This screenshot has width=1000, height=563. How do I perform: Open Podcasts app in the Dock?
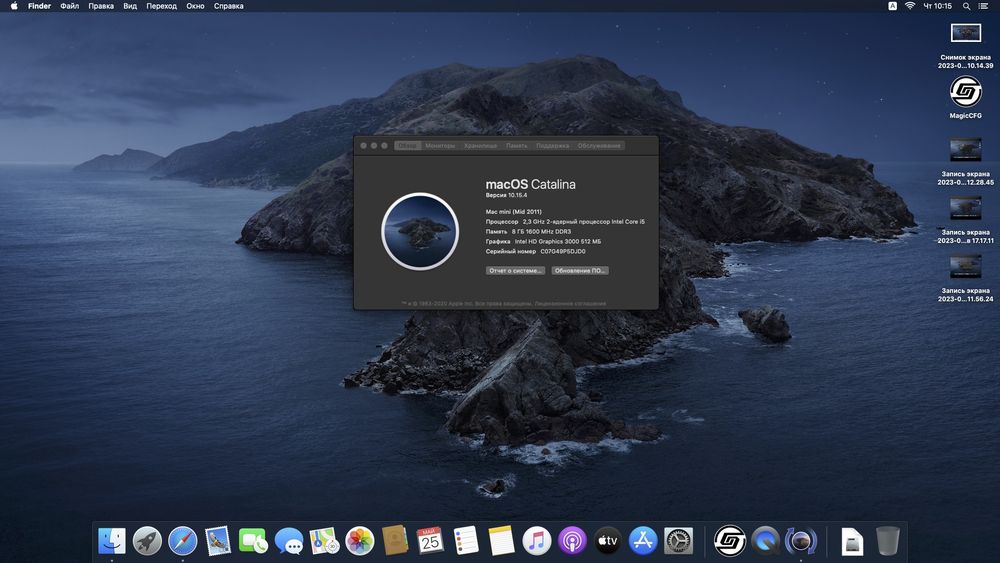[x=572, y=541]
